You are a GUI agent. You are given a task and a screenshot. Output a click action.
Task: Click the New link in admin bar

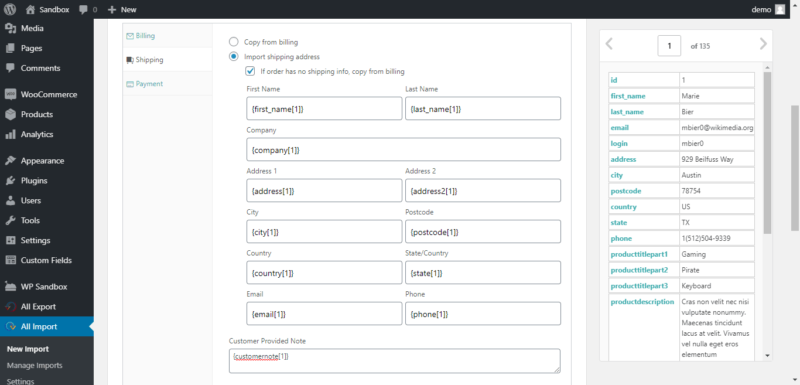tap(129, 9)
